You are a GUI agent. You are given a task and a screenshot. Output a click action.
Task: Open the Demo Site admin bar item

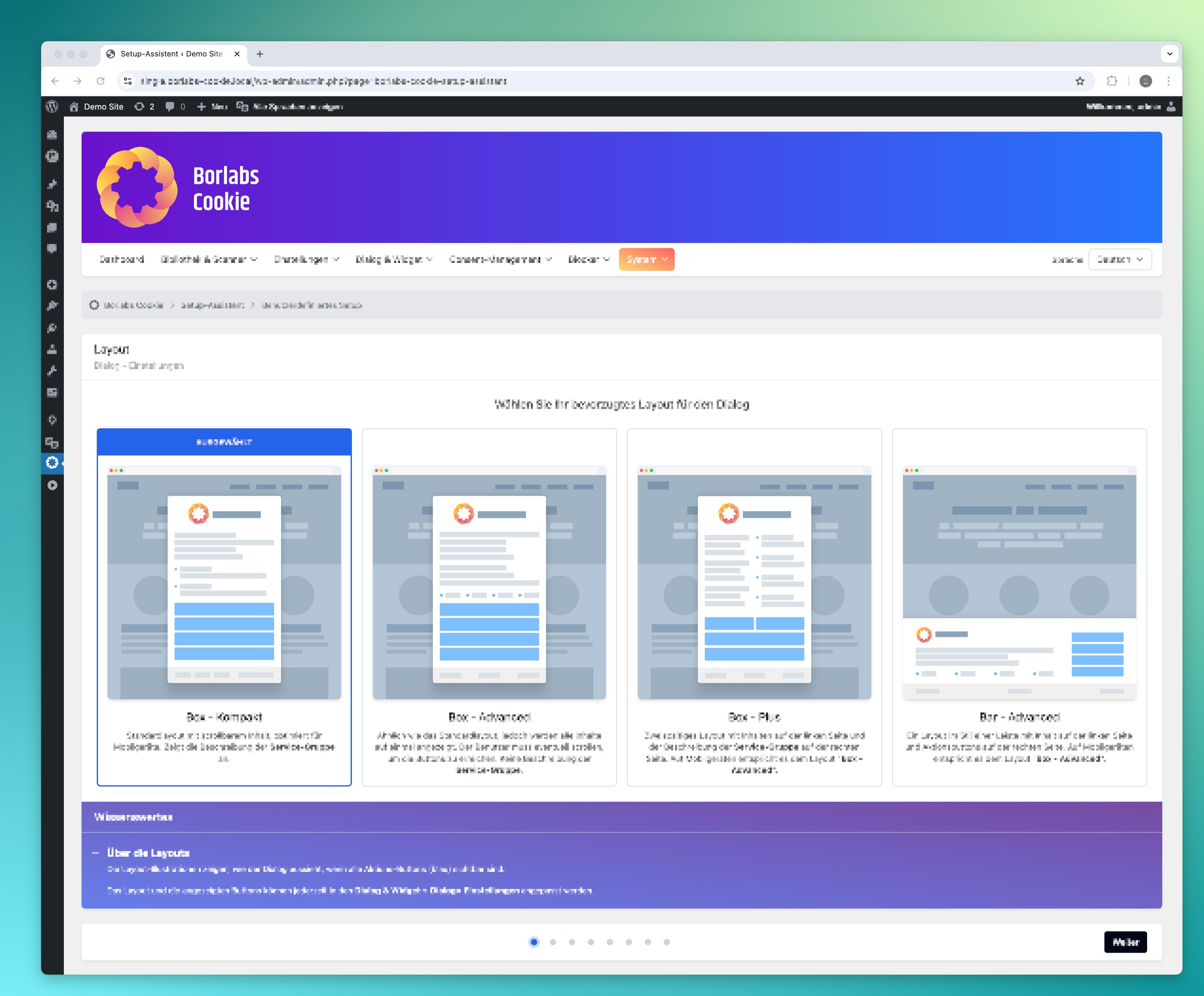96,107
